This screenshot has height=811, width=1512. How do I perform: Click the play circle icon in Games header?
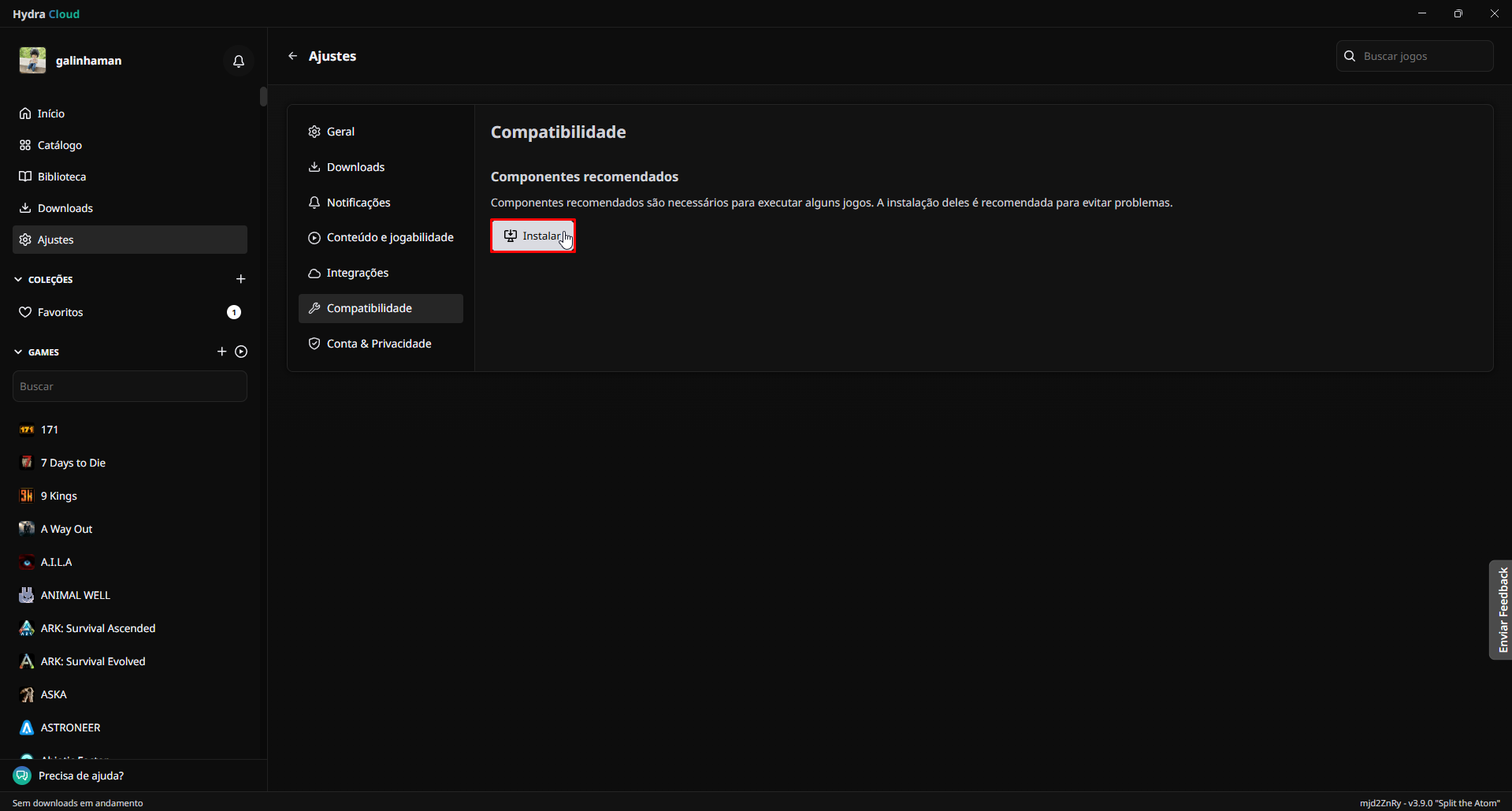241,352
